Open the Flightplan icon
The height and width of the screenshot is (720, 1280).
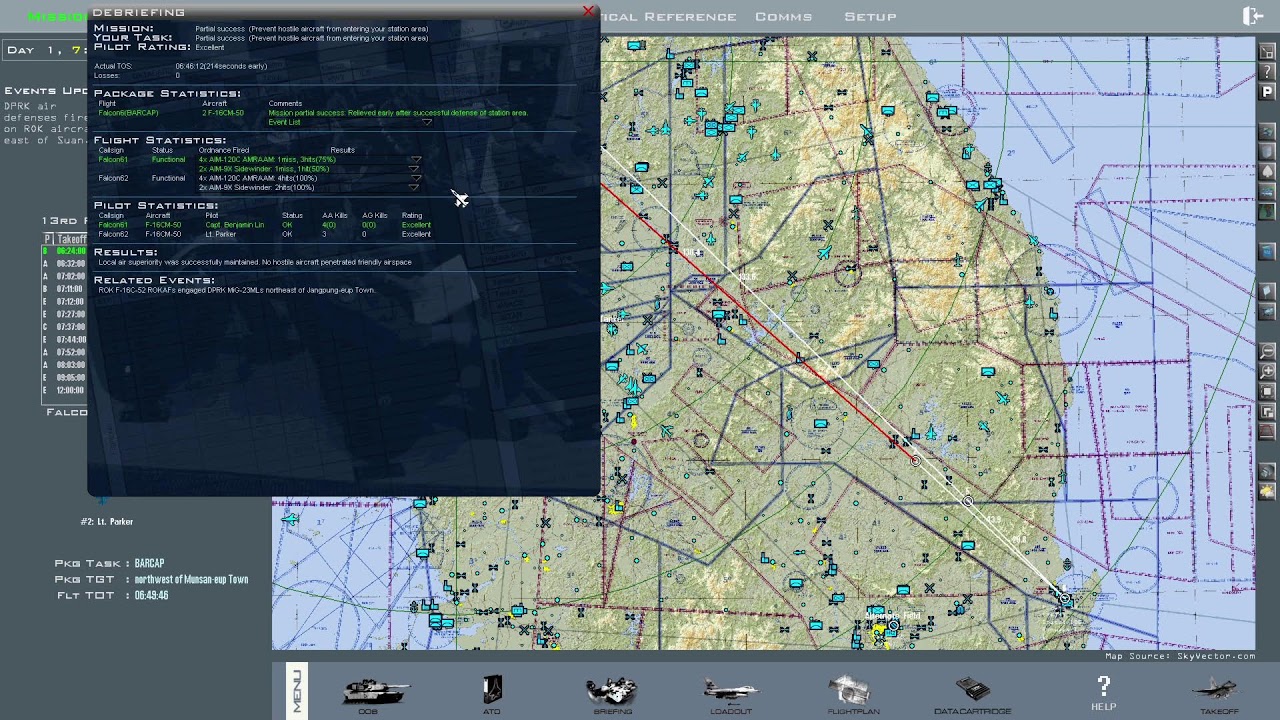853,691
